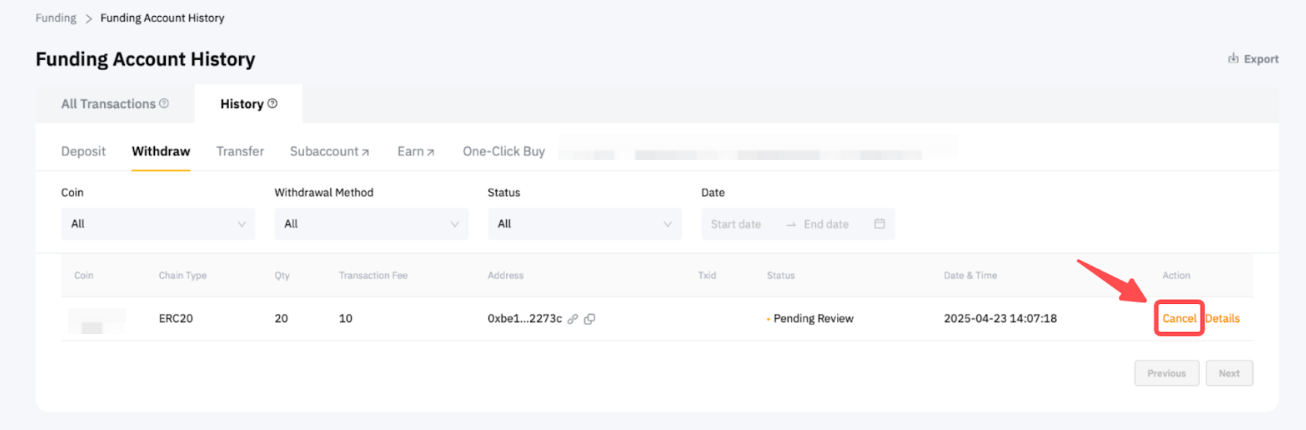Cancel the pending withdrawal
The height and width of the screenshot is (430, 1306).
(1179, 319)
